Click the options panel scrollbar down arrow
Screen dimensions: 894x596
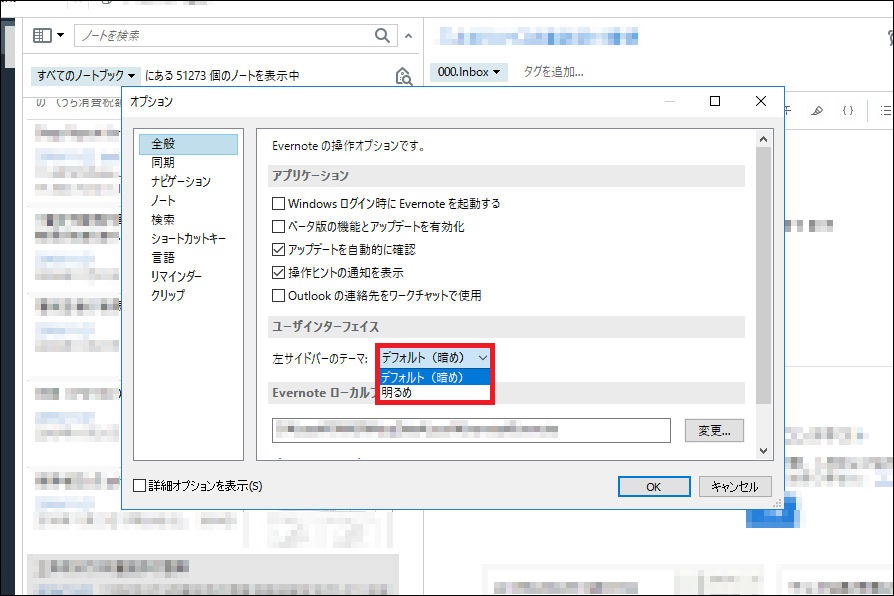tap(763, 451)
